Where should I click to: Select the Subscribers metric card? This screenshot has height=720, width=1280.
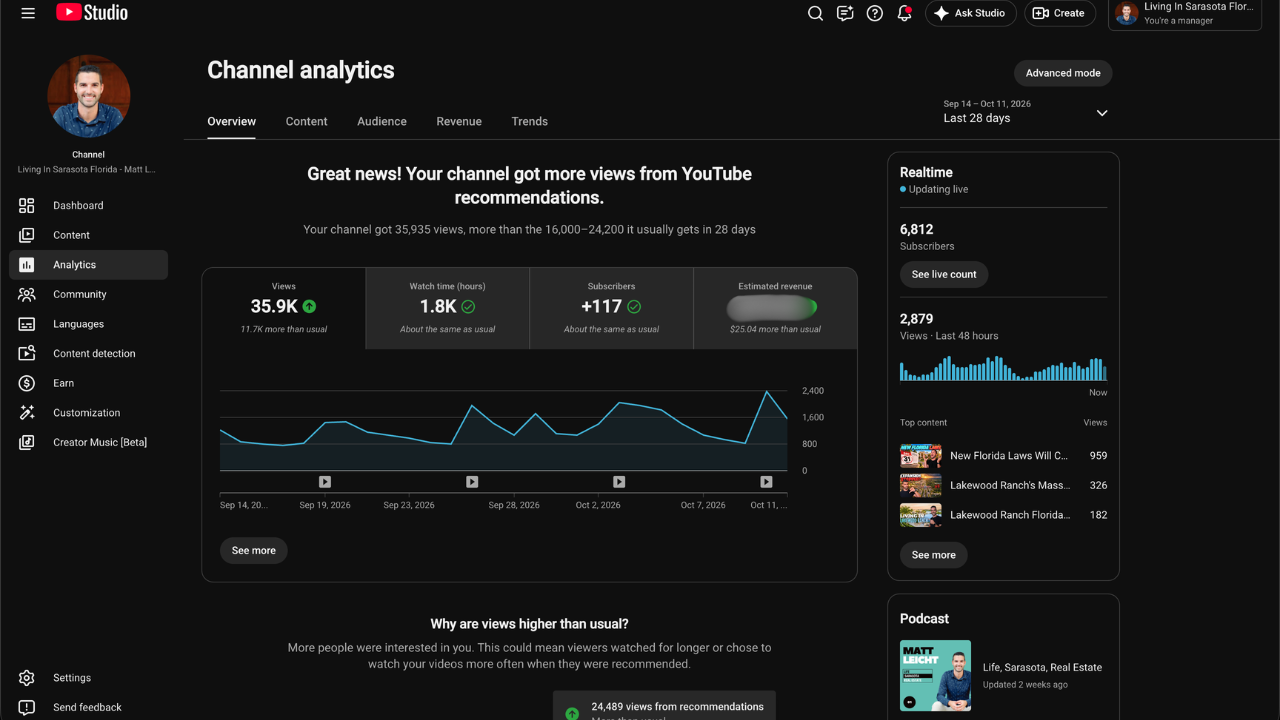click(x=612, y=308)
